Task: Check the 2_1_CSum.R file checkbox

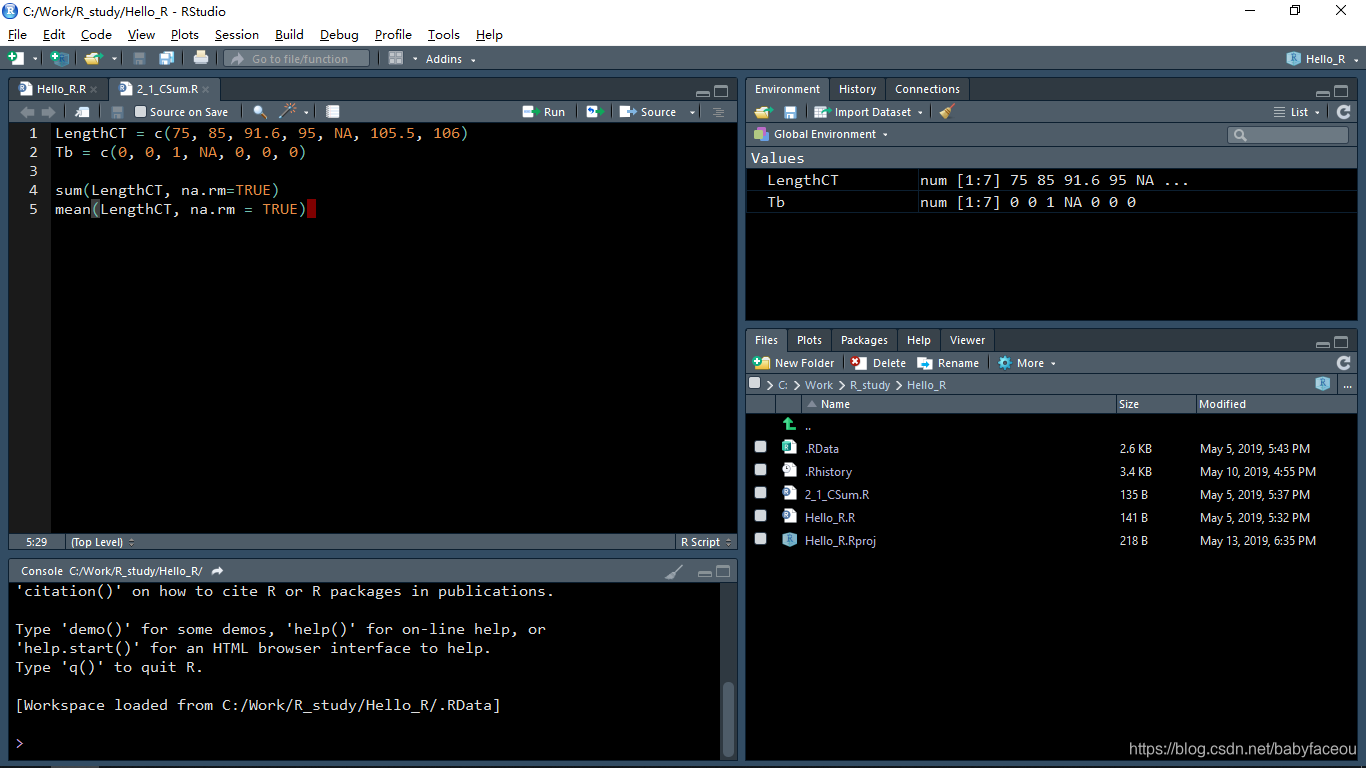Action: pyautogui.click(x=761, y=493)
